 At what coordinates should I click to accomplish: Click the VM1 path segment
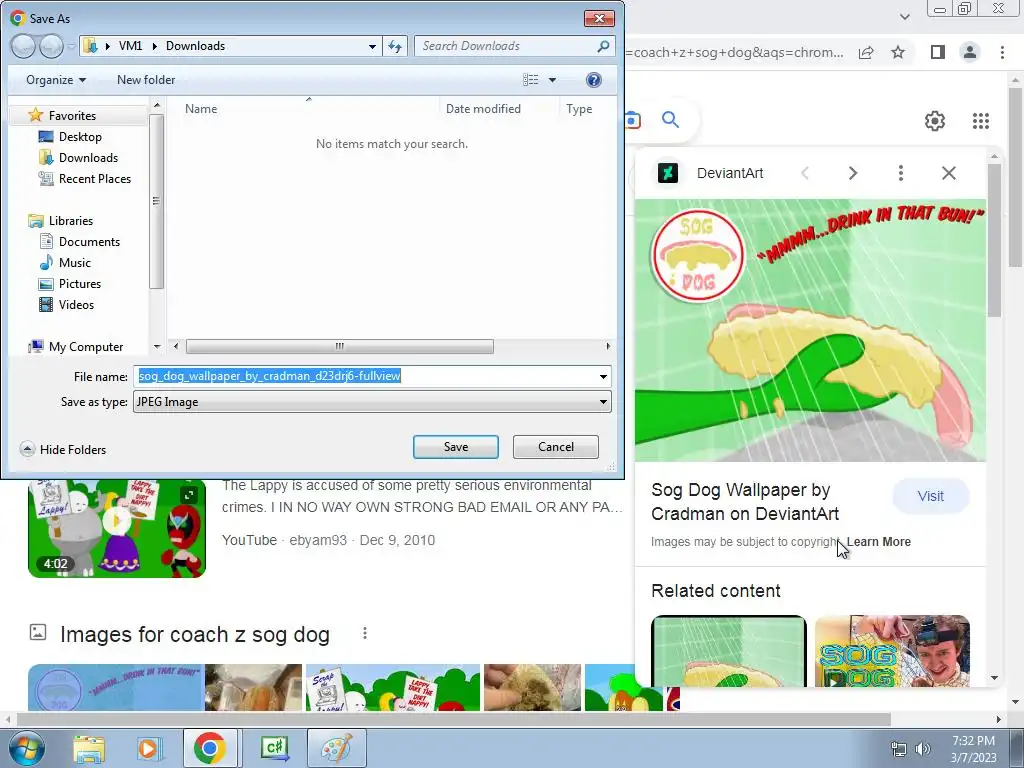coord(130,46)
